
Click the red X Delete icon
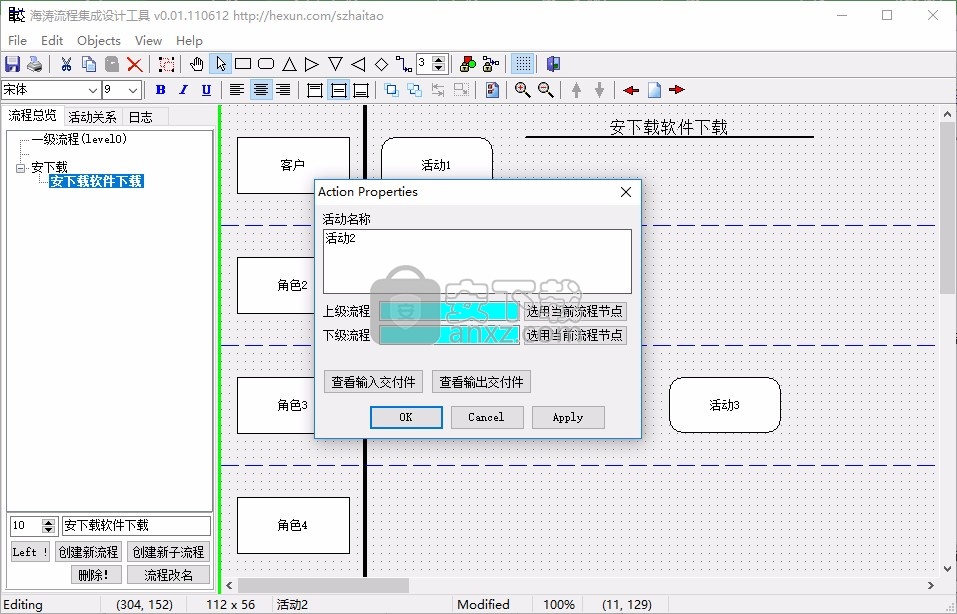pos(135,64)
